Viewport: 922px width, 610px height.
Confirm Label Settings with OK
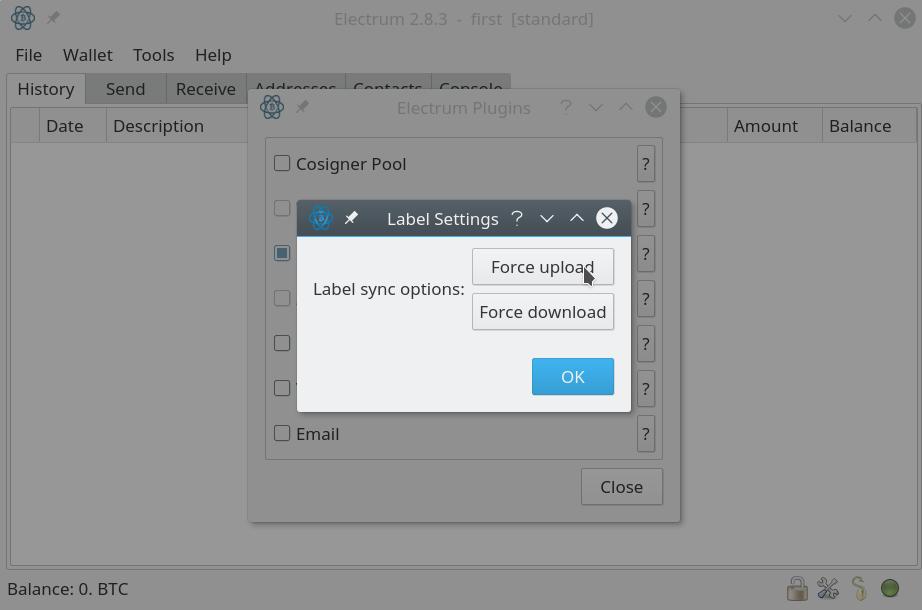point(573,376)
